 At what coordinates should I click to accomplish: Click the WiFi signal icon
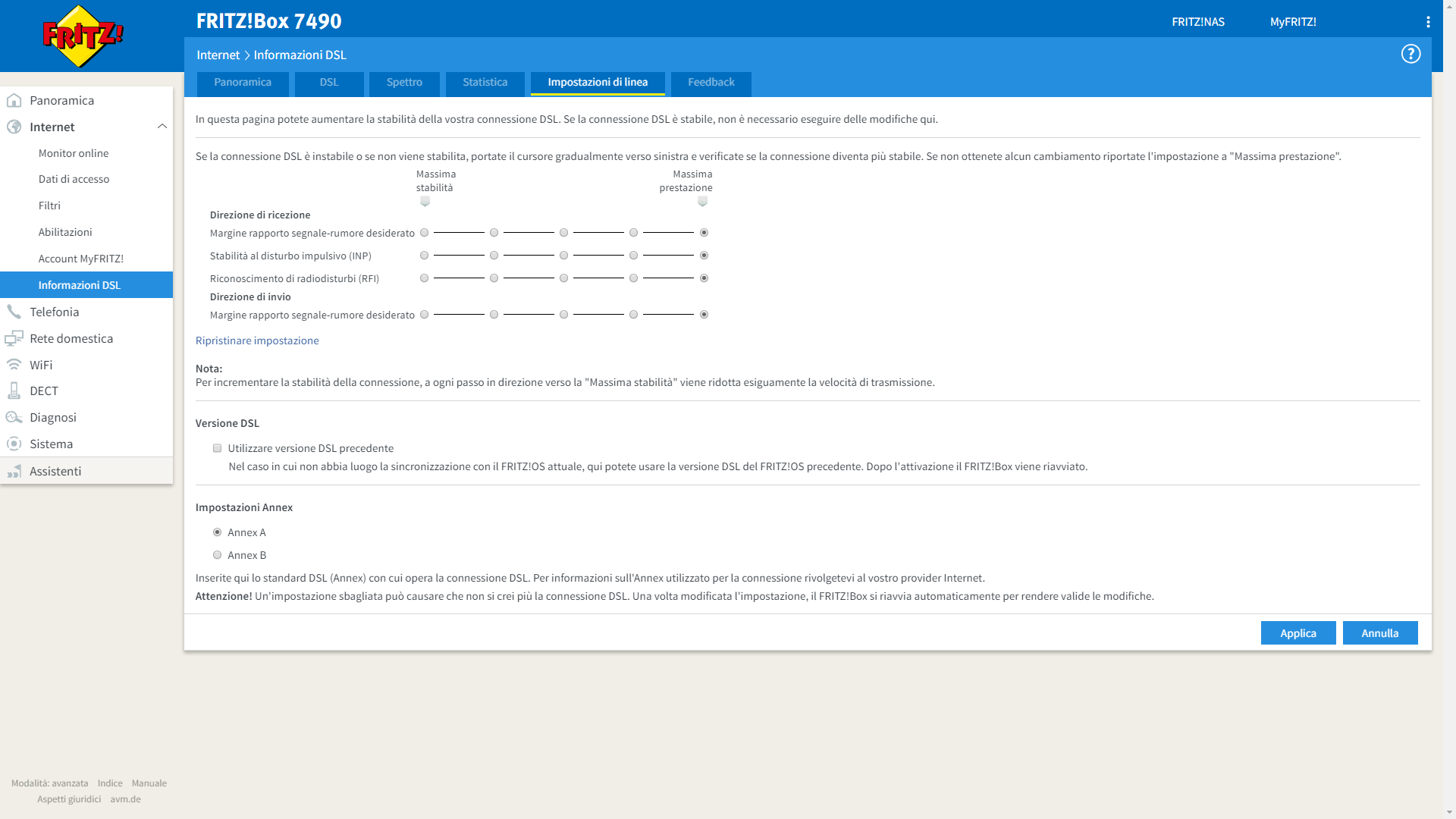(14, 365)
